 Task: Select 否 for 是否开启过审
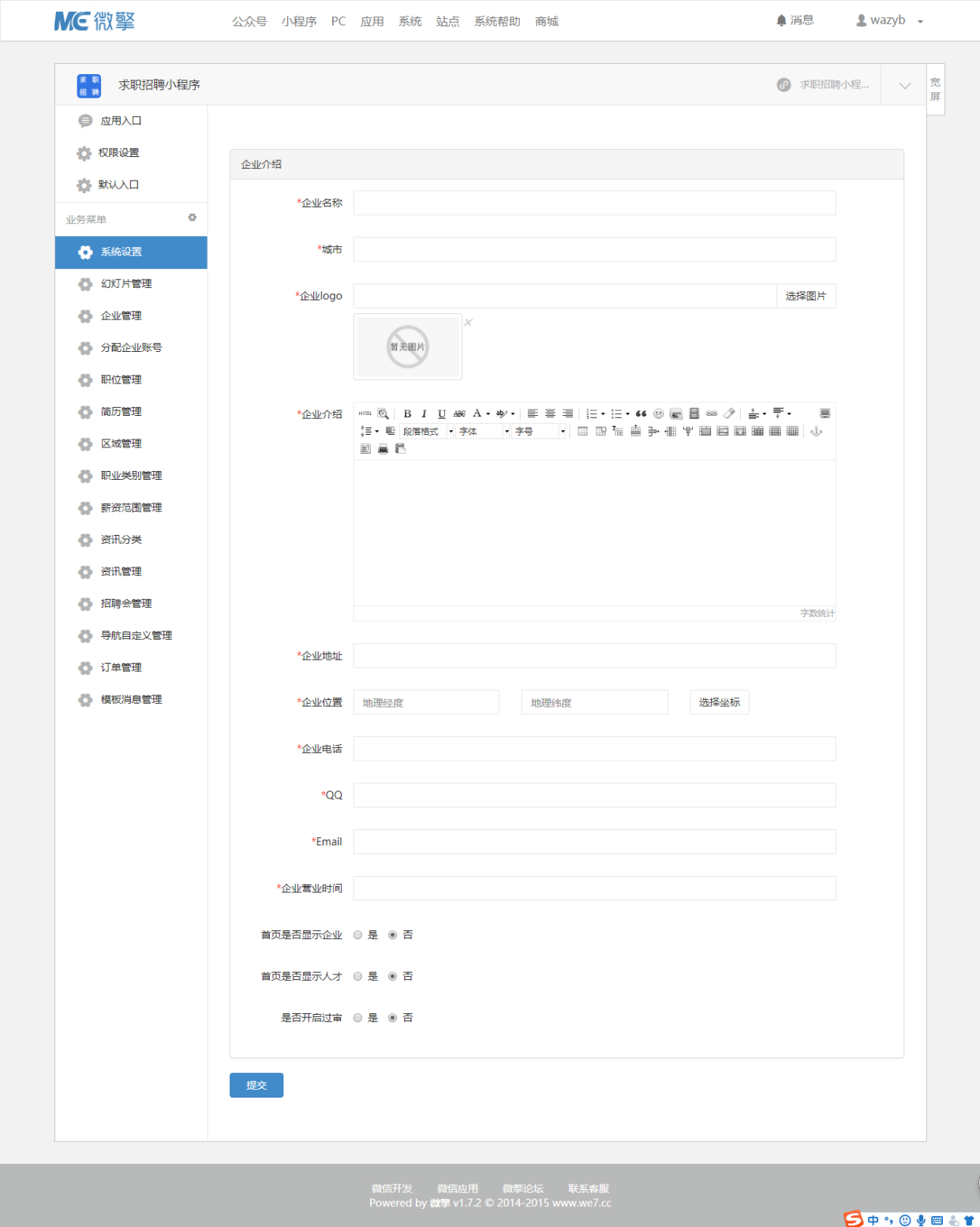392,1018
